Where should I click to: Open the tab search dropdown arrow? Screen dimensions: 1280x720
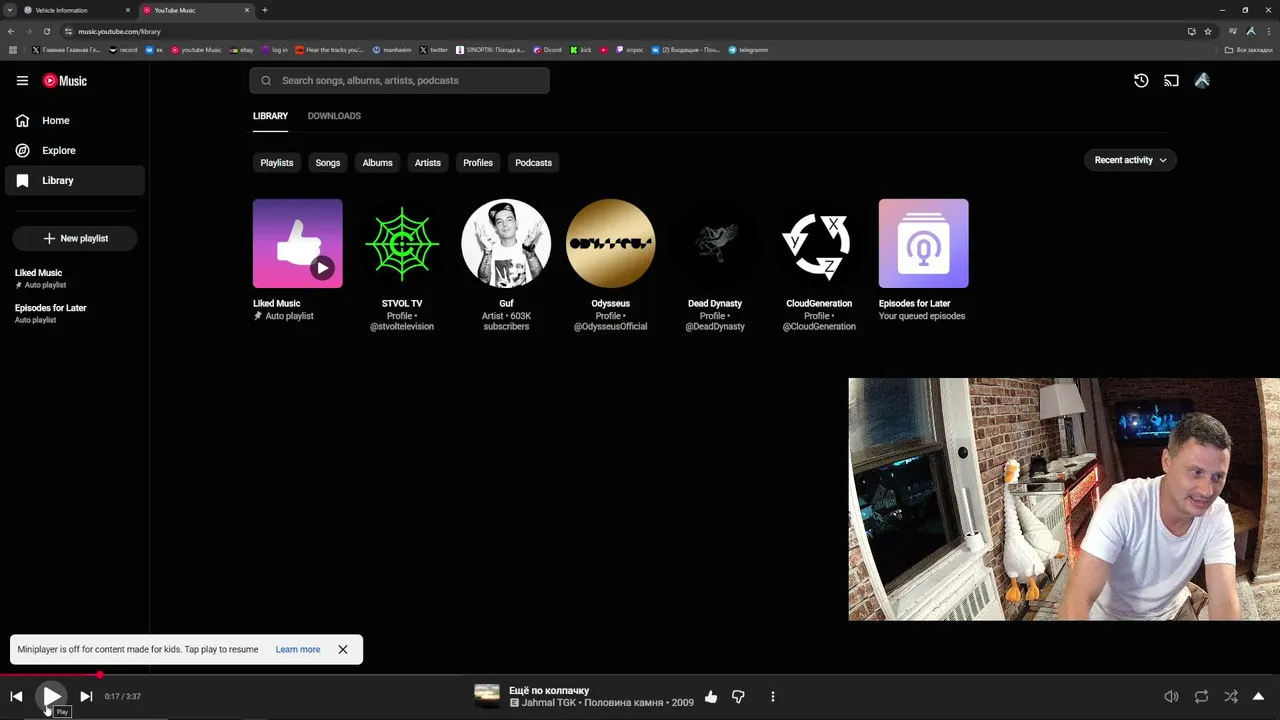(10, 10)
